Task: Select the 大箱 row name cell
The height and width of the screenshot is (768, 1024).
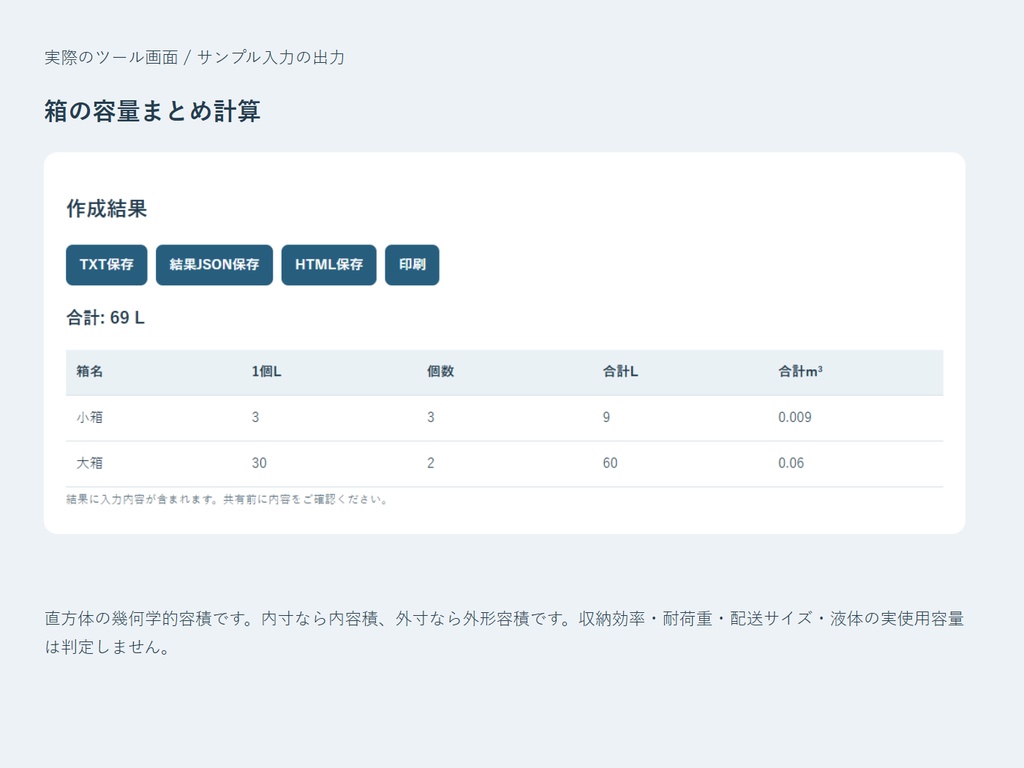Action: 89,463
